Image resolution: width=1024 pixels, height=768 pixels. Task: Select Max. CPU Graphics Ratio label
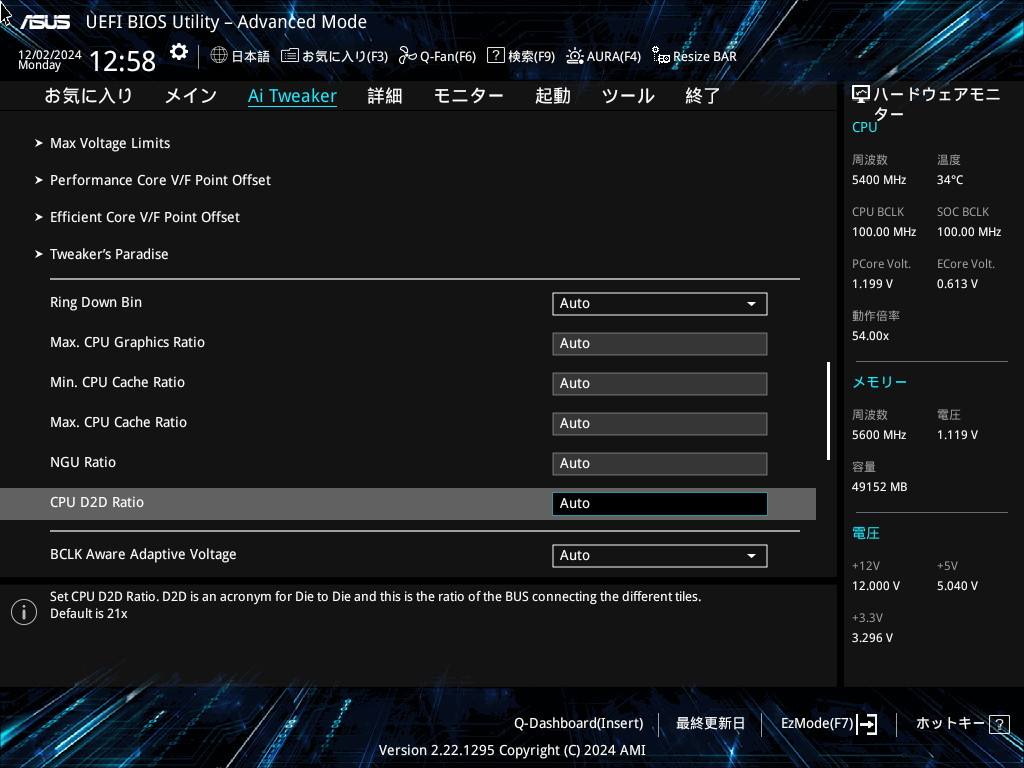(x=127, y=342)
